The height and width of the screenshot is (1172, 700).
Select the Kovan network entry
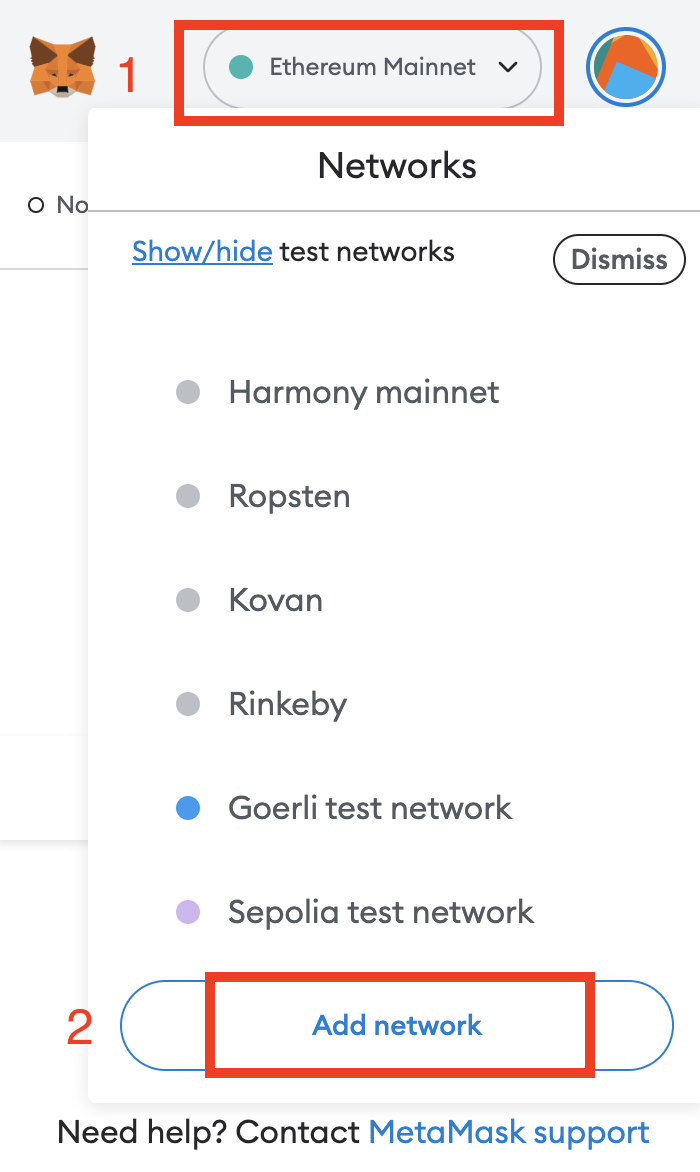pos(276,600)
